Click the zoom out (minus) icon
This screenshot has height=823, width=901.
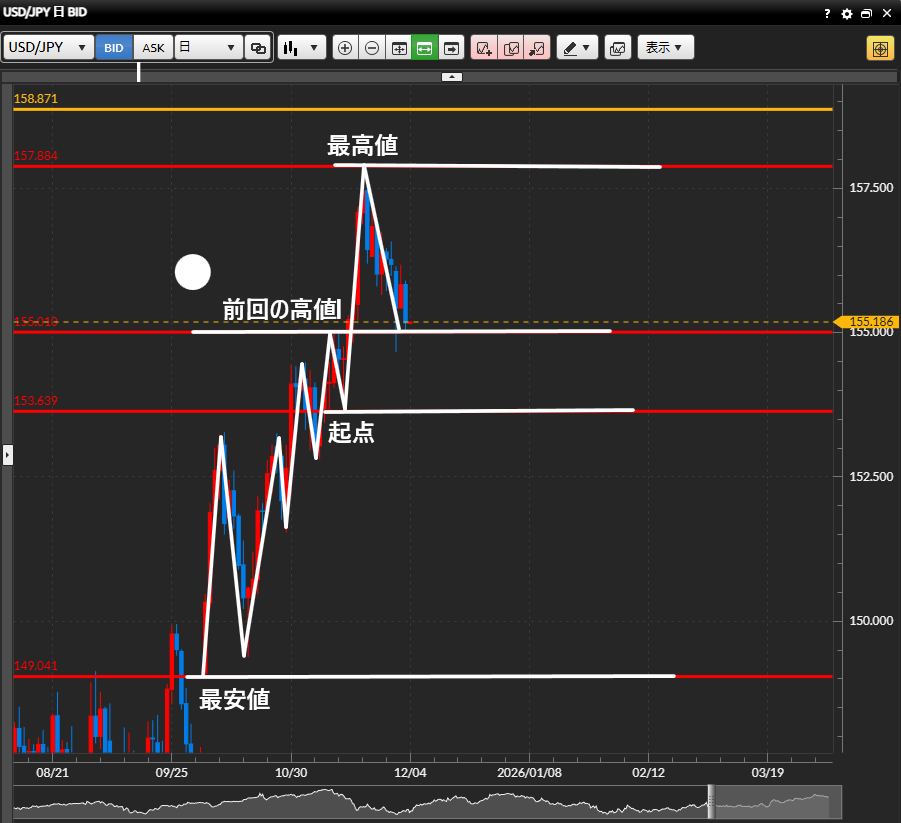click(x=372, y=48)
